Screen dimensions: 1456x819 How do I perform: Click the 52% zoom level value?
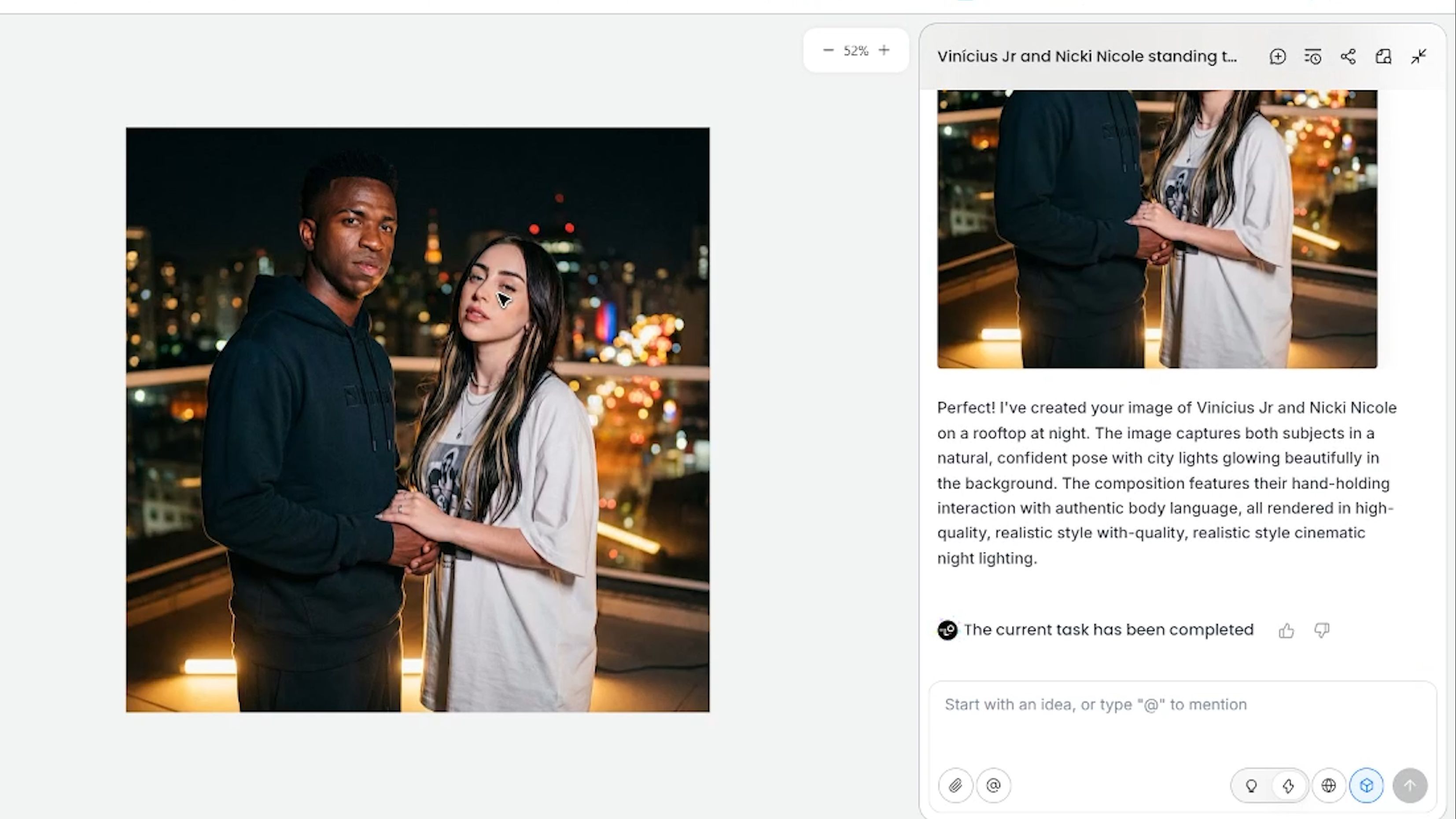pyautogui.click(x=856, y=51)
